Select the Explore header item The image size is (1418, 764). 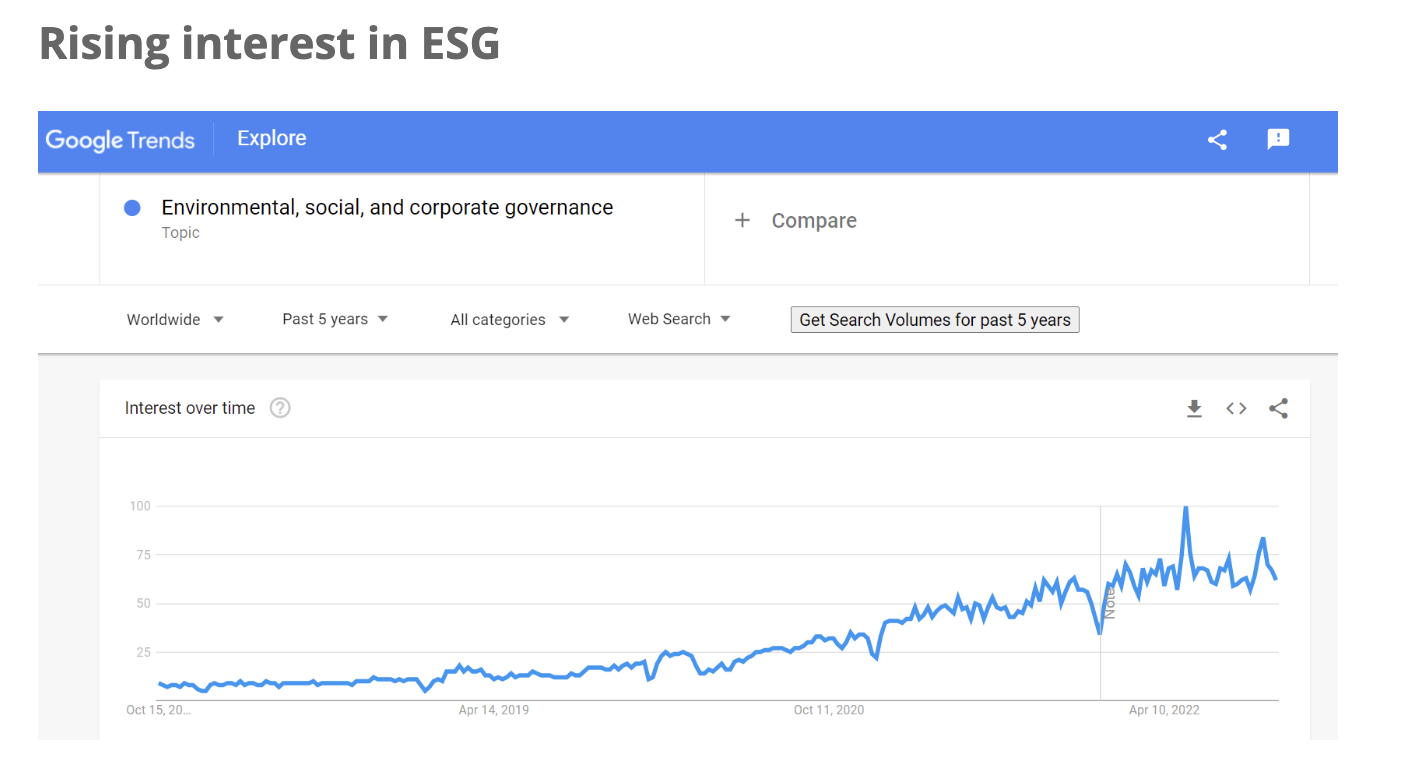(x=272, y=139)
